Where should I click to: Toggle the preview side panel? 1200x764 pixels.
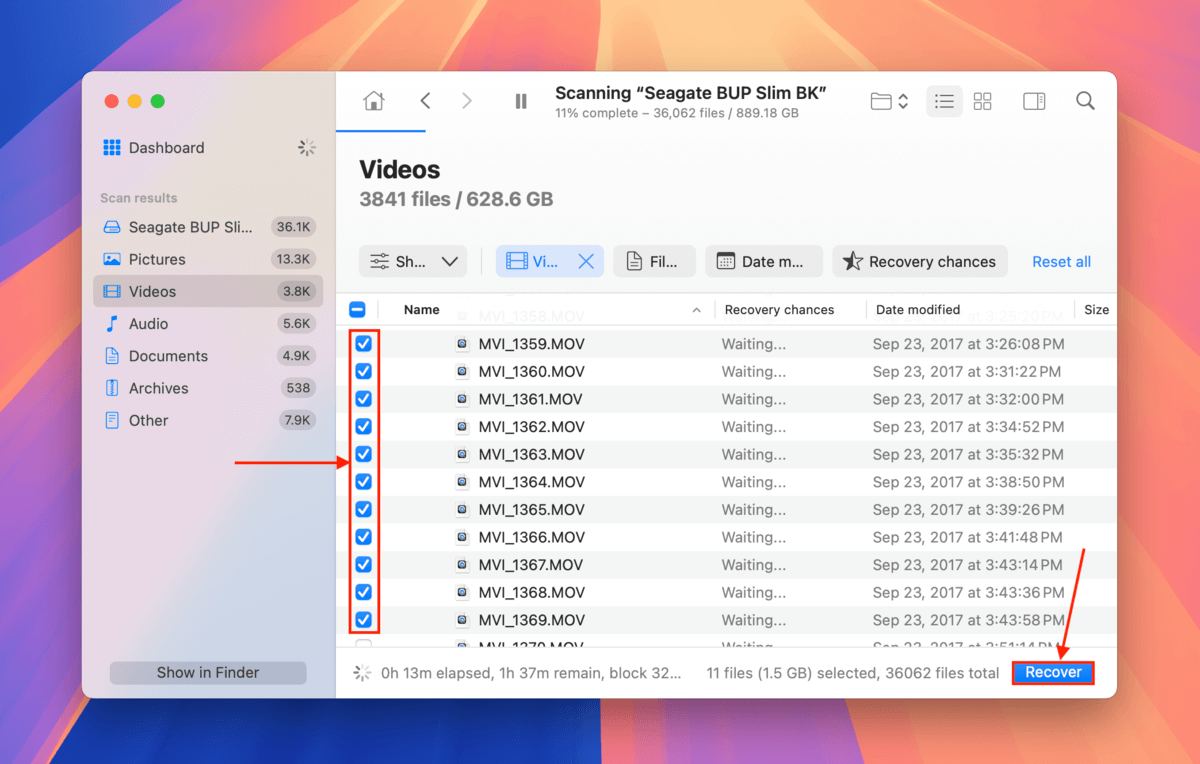1034,101
